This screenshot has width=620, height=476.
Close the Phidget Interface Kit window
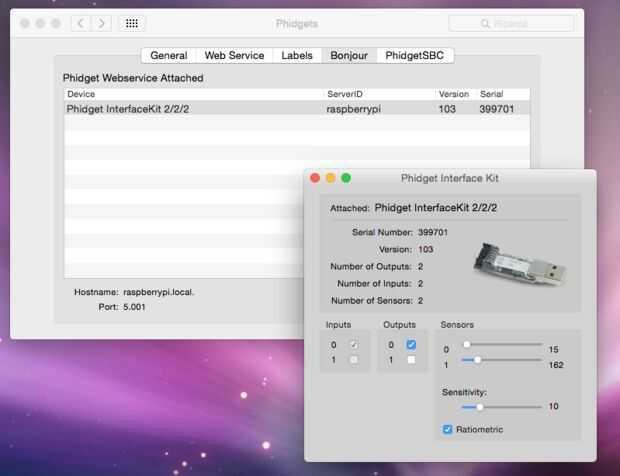(x=315, y=178)
